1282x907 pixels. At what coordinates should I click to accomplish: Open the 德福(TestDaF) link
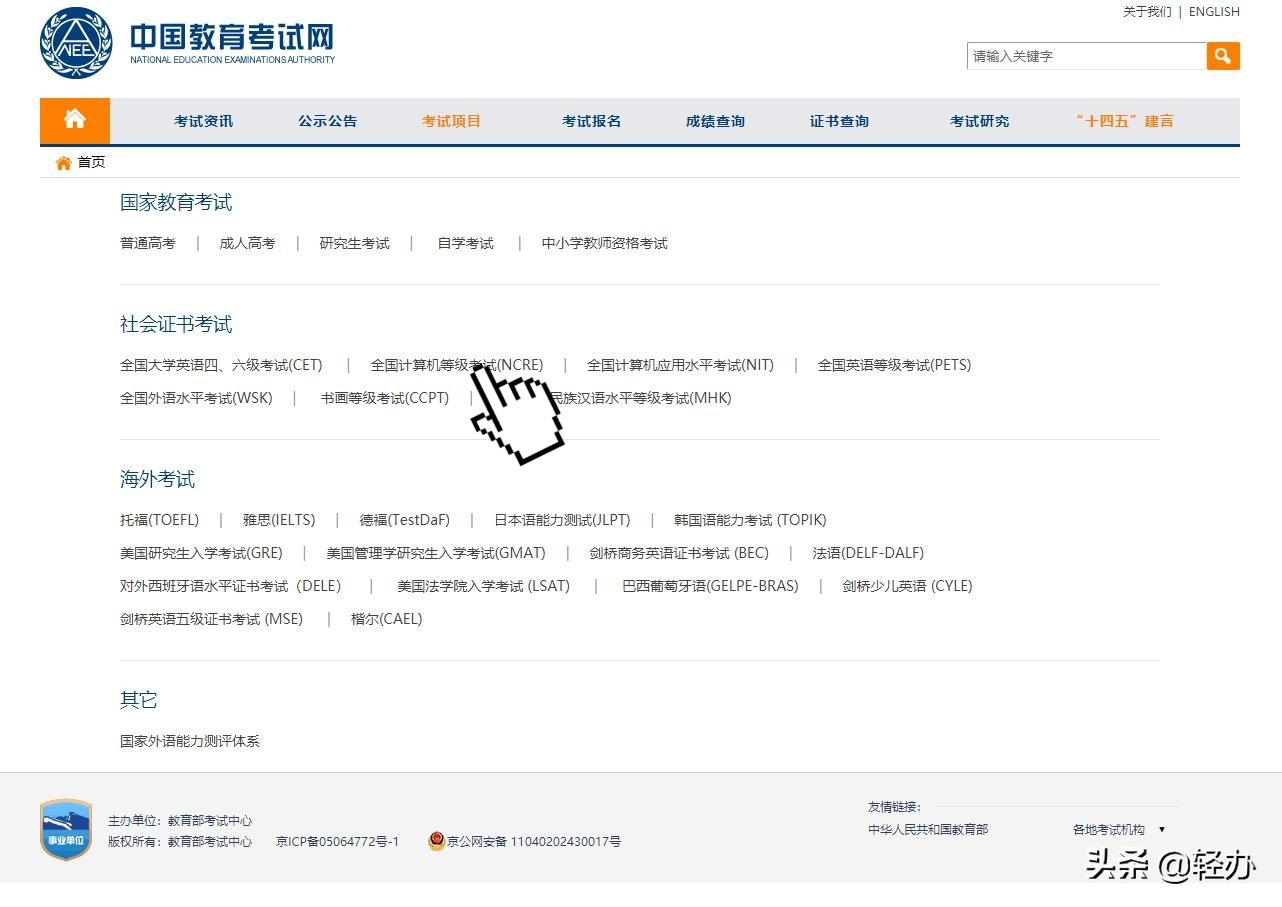click(405, 520)
